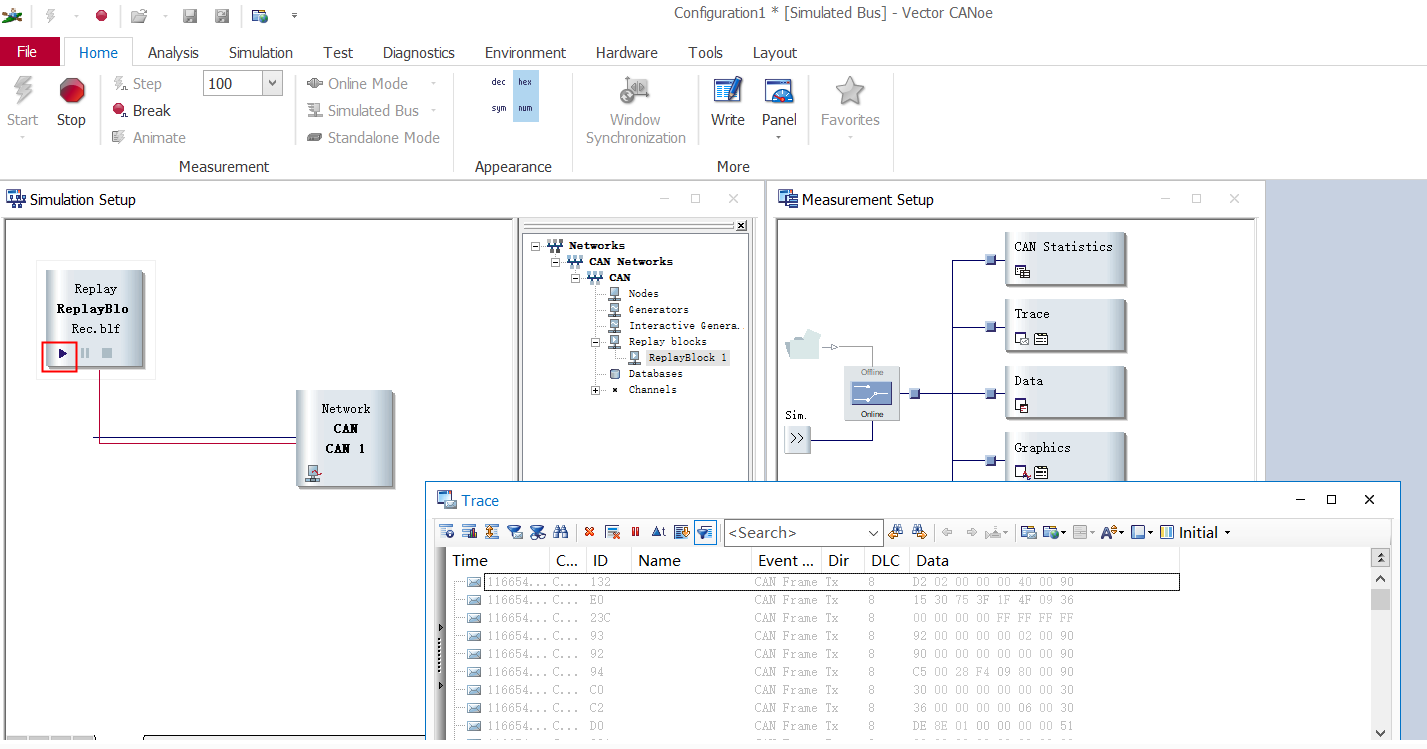The image size is (1427, 749).
Task: Toggle the delta time icon in Trace toolbar
Action: (659, 532)
